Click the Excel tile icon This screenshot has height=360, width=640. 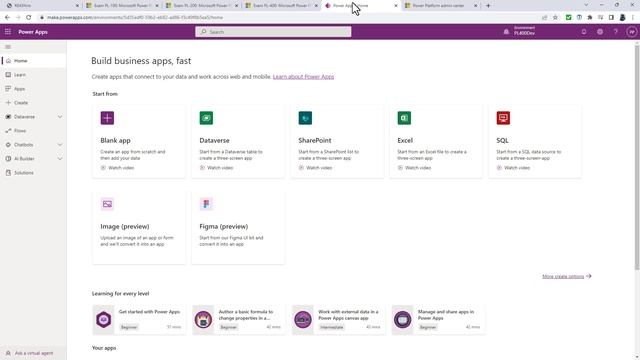pos(404,118)
